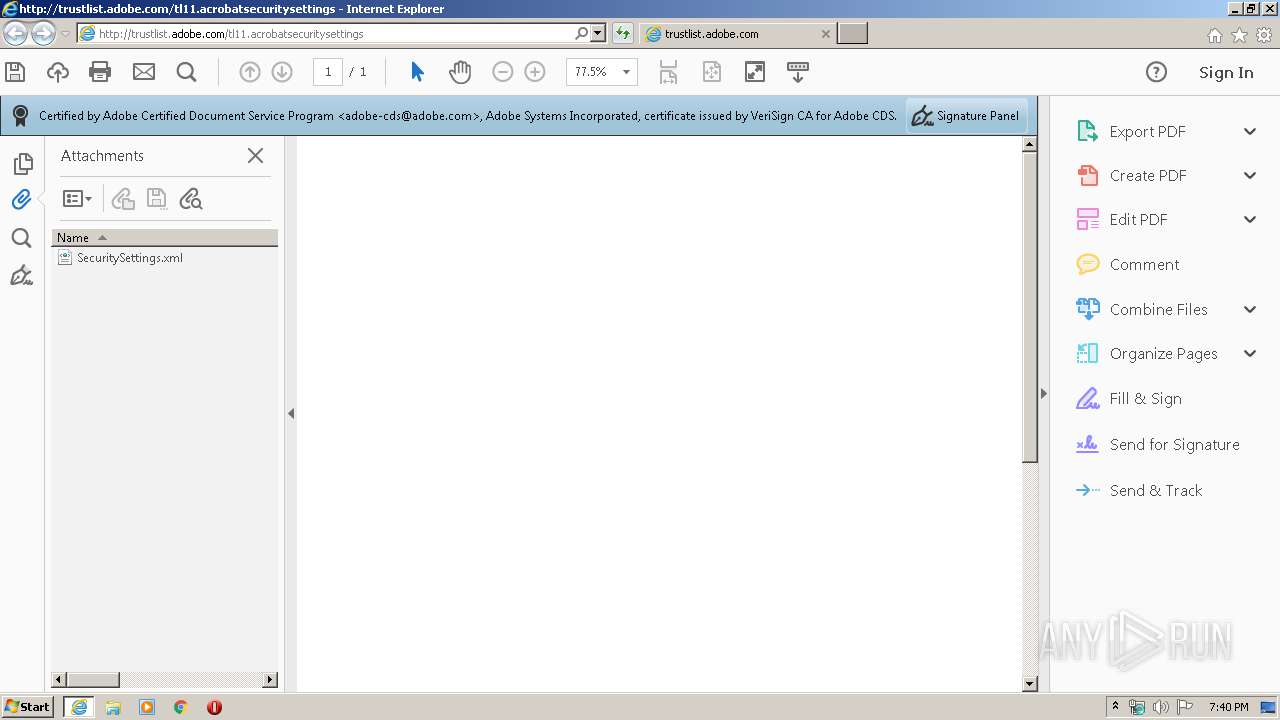1280x720 pixels.
Task: Expand the Combine Files chevron
Action: (x=1250, y=309)
